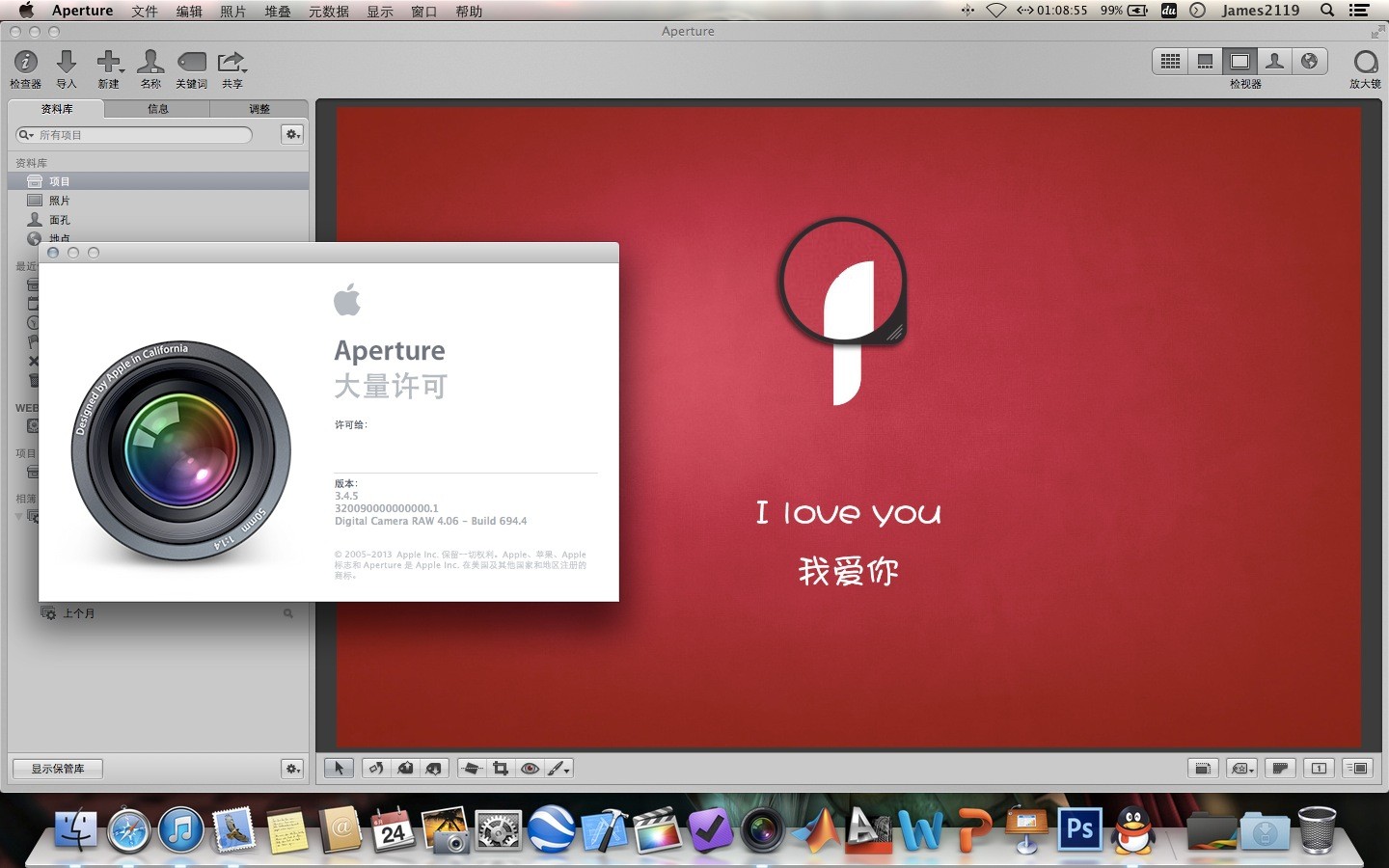This screenshot has height=868, width=1389.
Task: Open the 编辑 menu
Action: click(189, 11)
